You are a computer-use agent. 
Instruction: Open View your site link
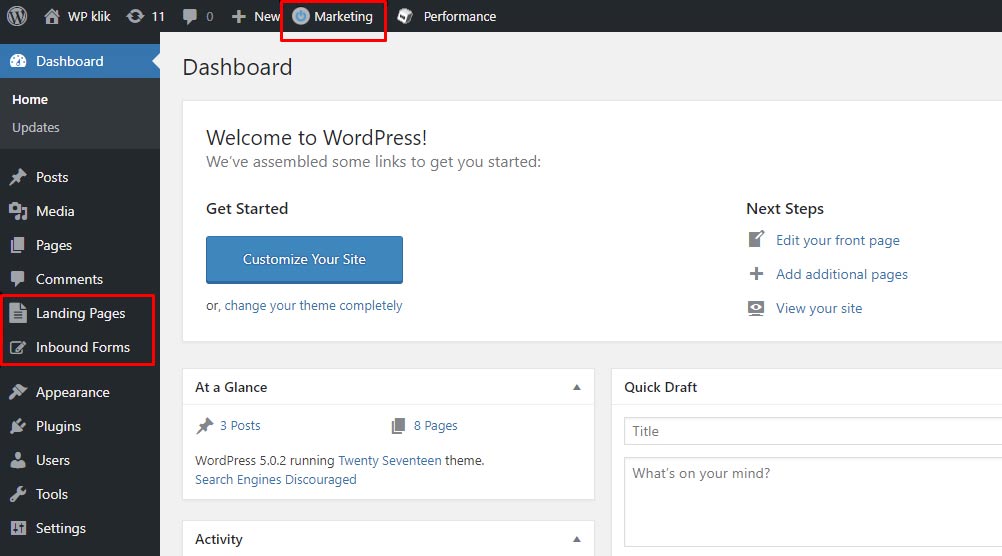click(819, 308)
